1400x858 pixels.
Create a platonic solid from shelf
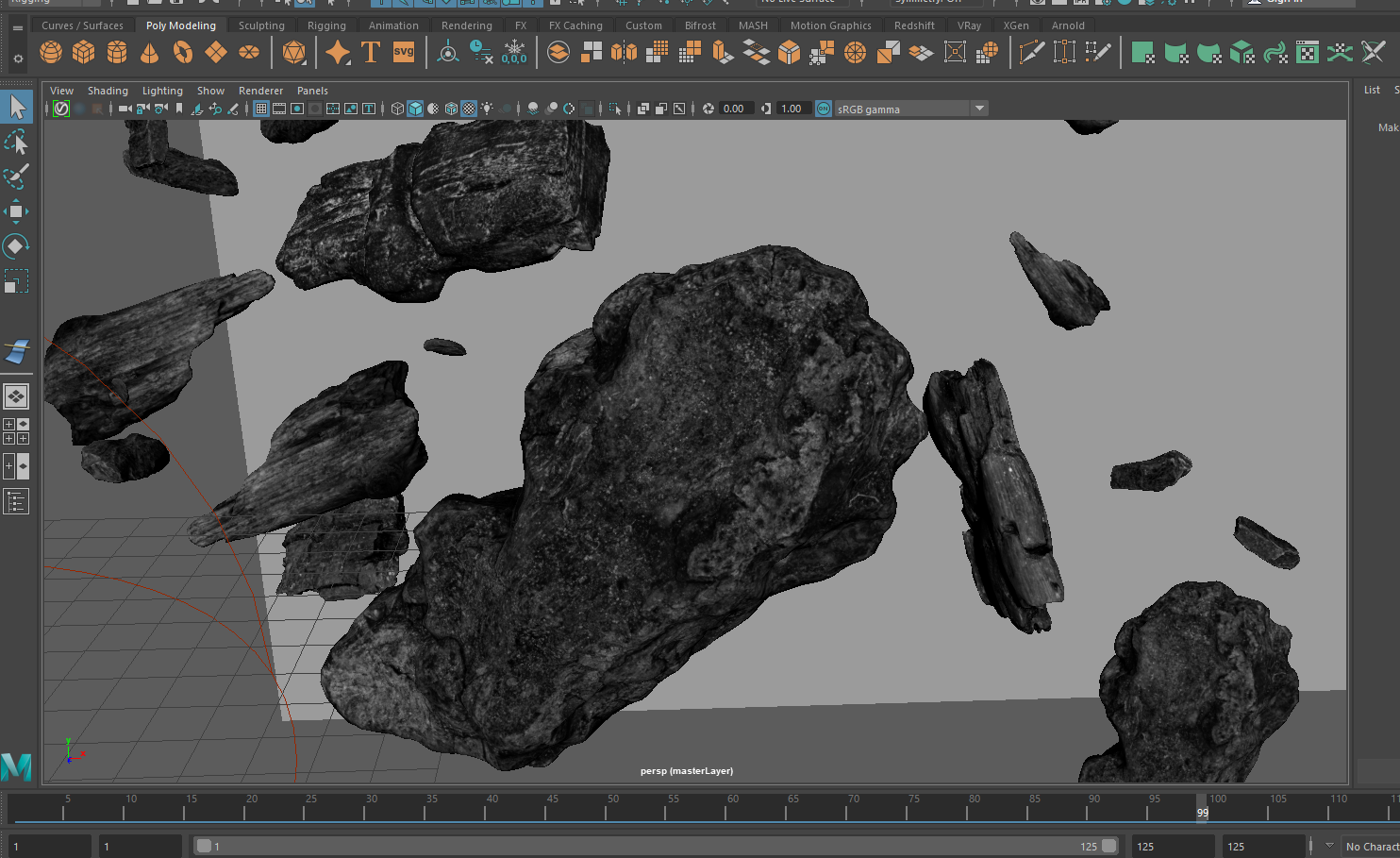[x=294, y=53]
